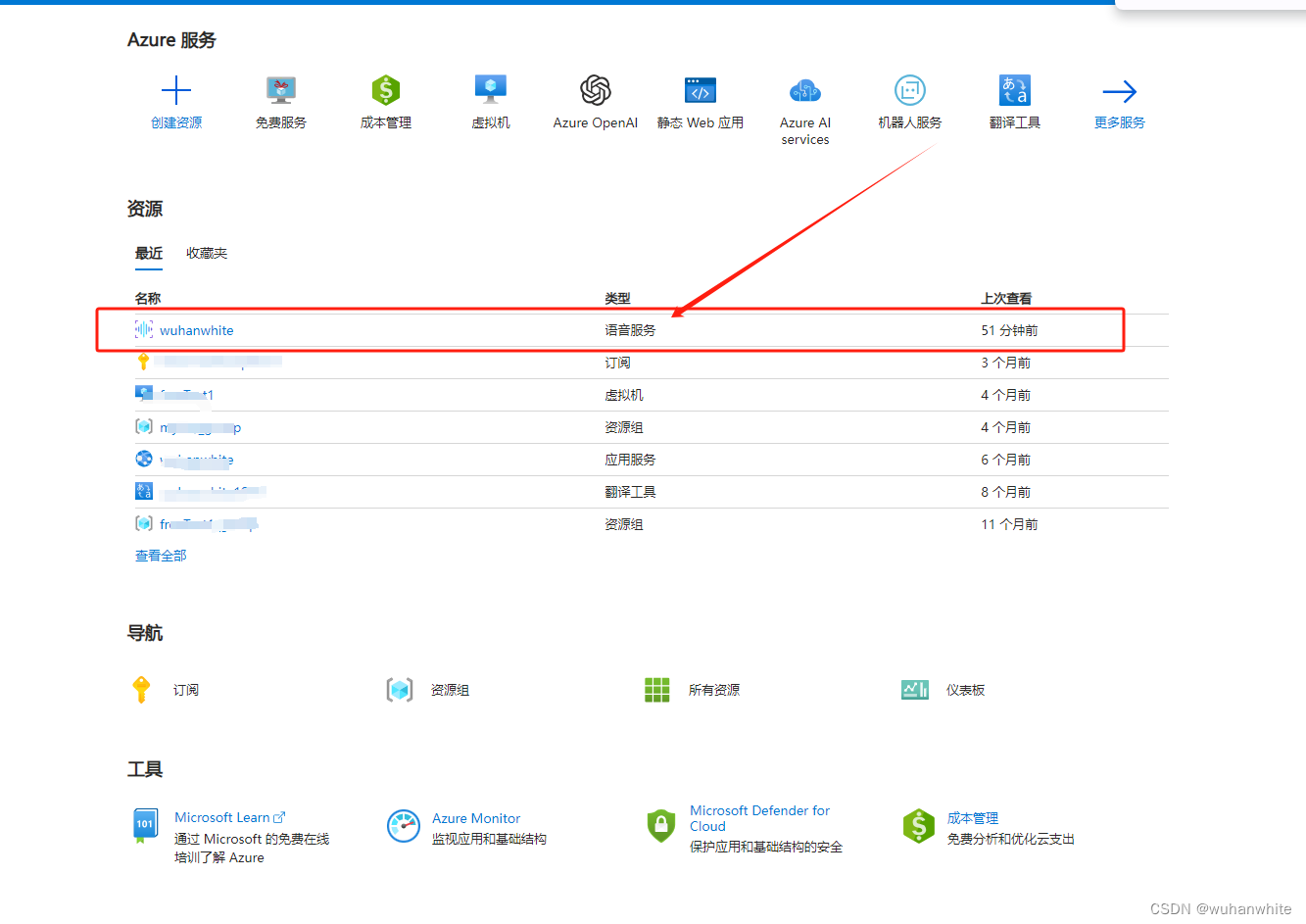This screenshot has height=924, width=1306.
Task: Click the speech service icon beside wuhanwhite
Action: pos(144,330)
